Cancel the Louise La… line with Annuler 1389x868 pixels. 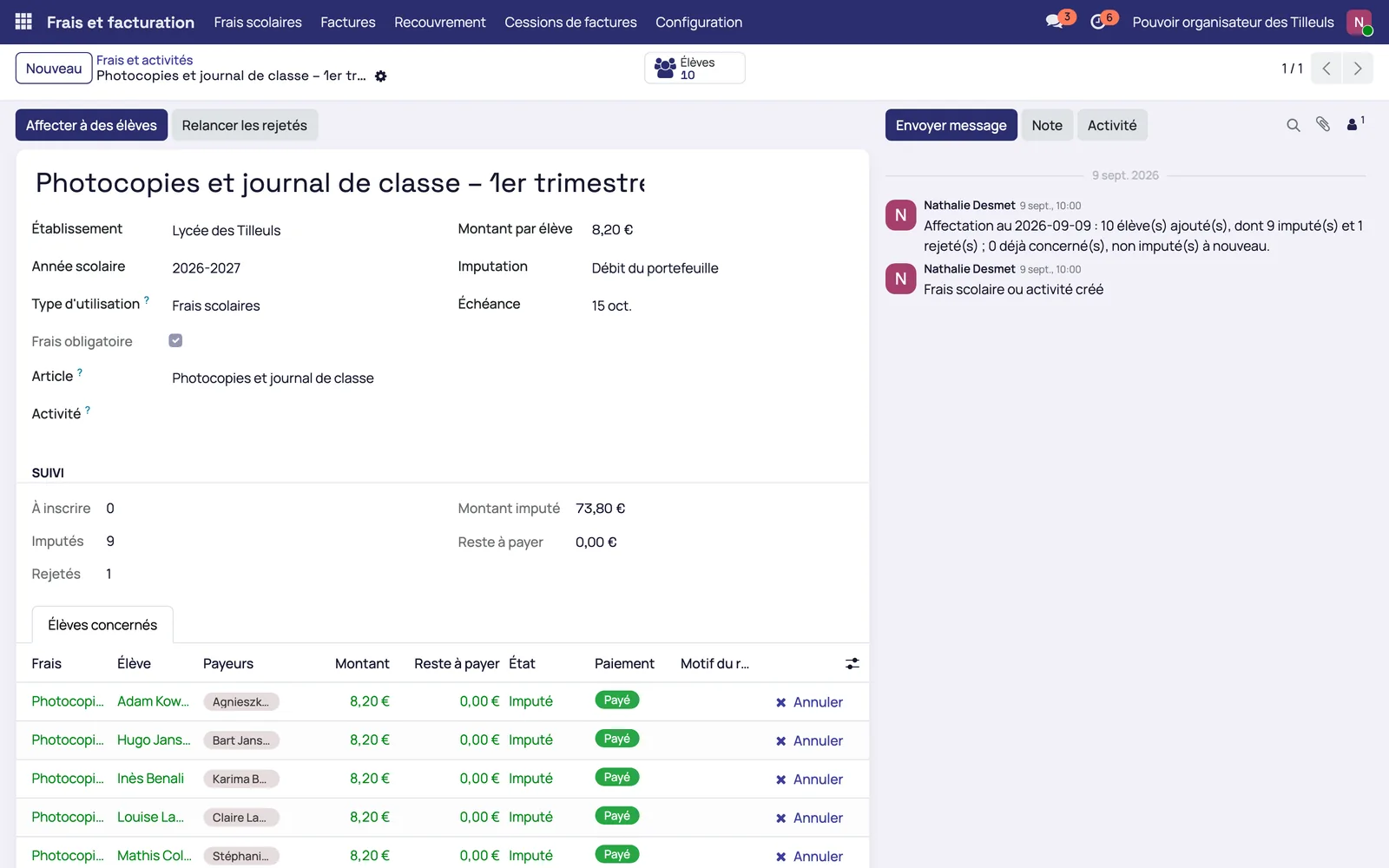tap(809, 818)
